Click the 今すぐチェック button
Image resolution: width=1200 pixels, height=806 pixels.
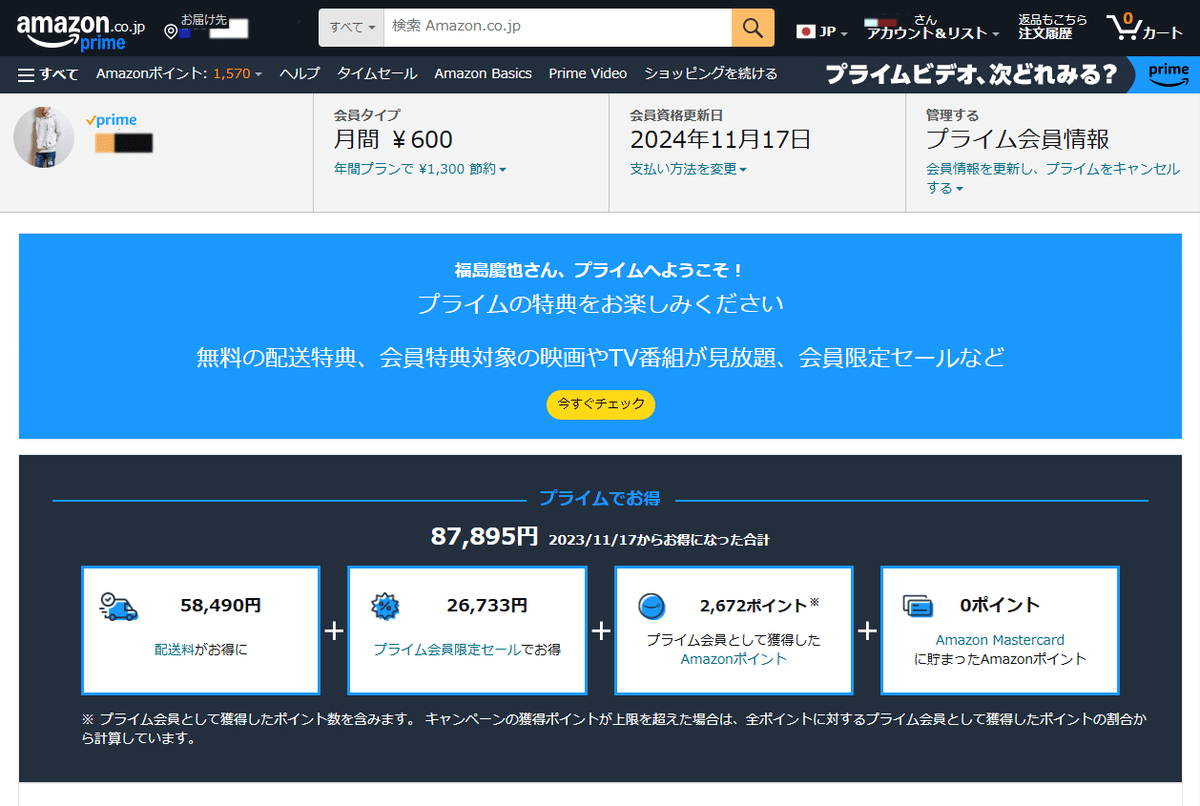coord(600,405)
